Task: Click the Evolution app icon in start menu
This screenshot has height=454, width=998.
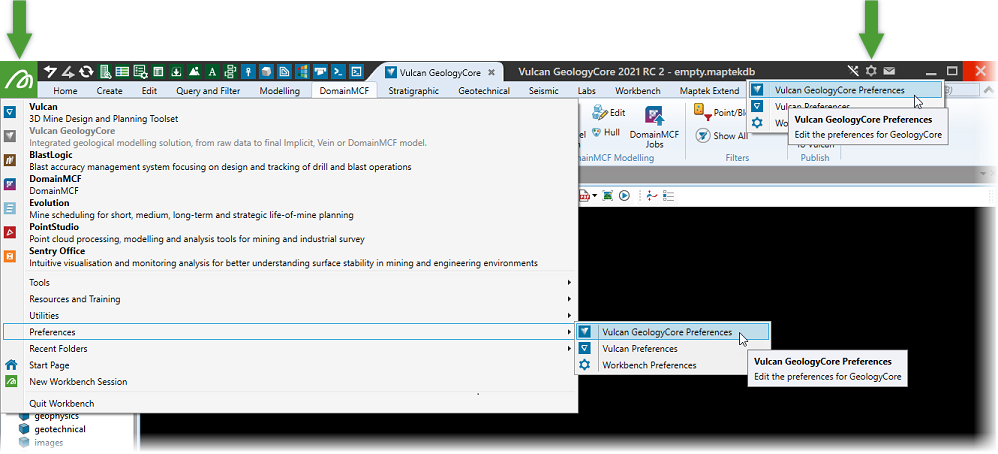Action: click(10, 208)
